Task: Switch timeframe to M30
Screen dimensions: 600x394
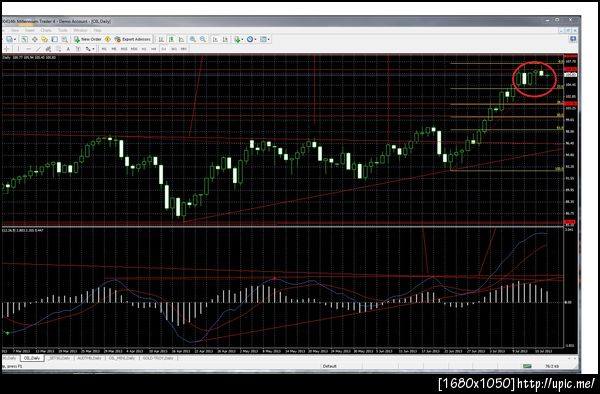Action: [x=134, y=49]
